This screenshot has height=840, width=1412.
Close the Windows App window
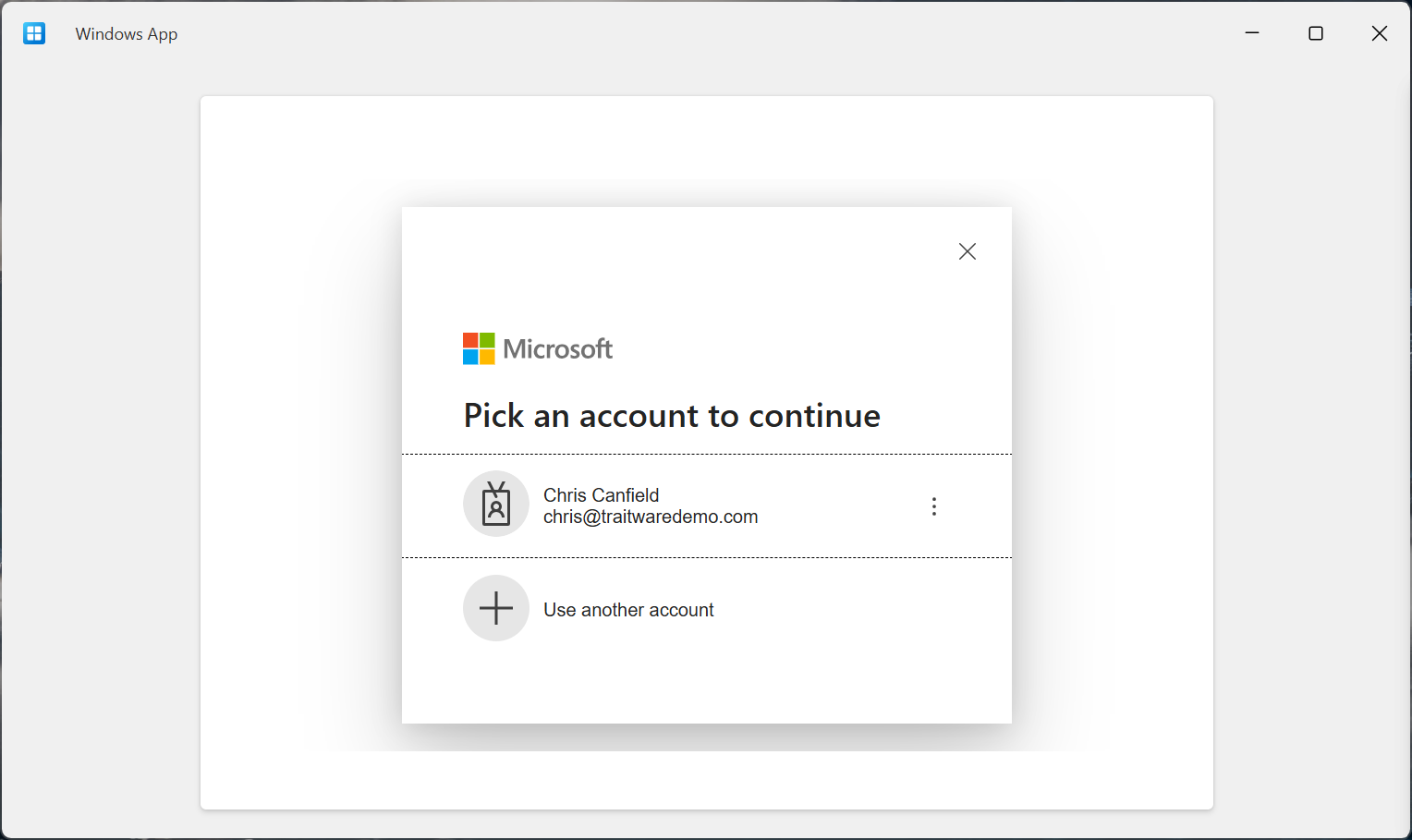(x=1380, y=33)
